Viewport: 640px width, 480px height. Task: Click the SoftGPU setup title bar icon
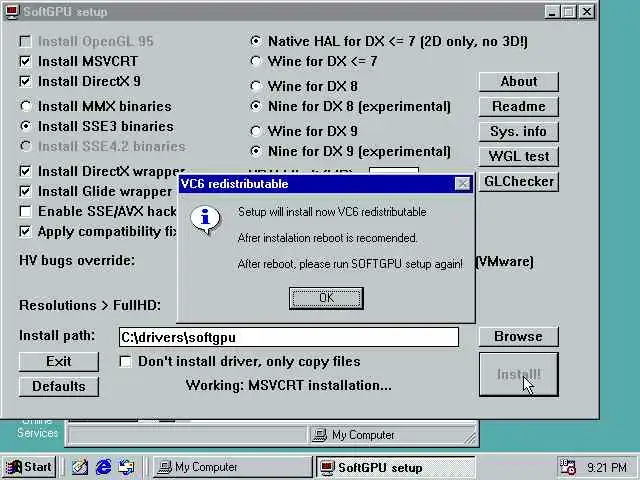point(11,11)
